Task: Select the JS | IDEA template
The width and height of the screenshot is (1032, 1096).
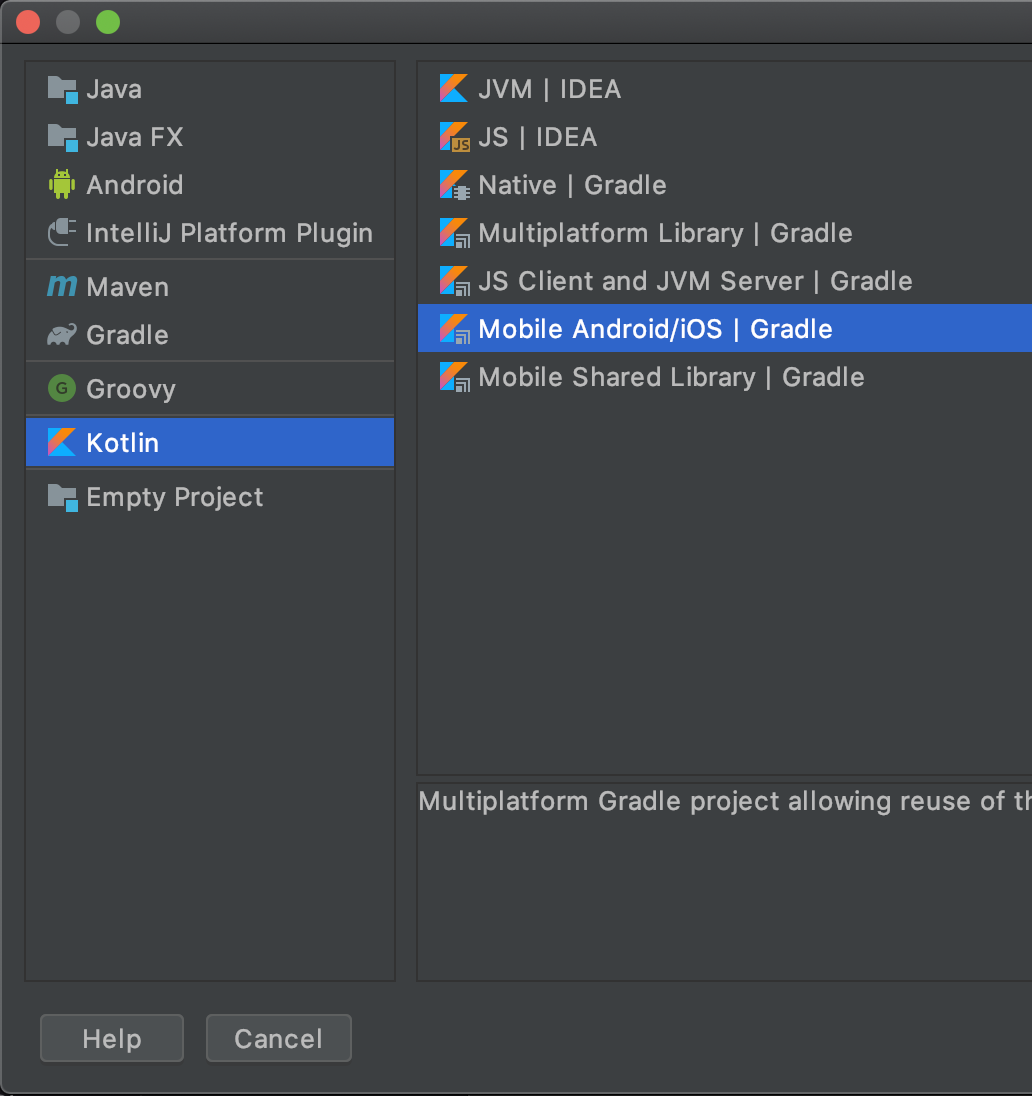Action: 537,137
